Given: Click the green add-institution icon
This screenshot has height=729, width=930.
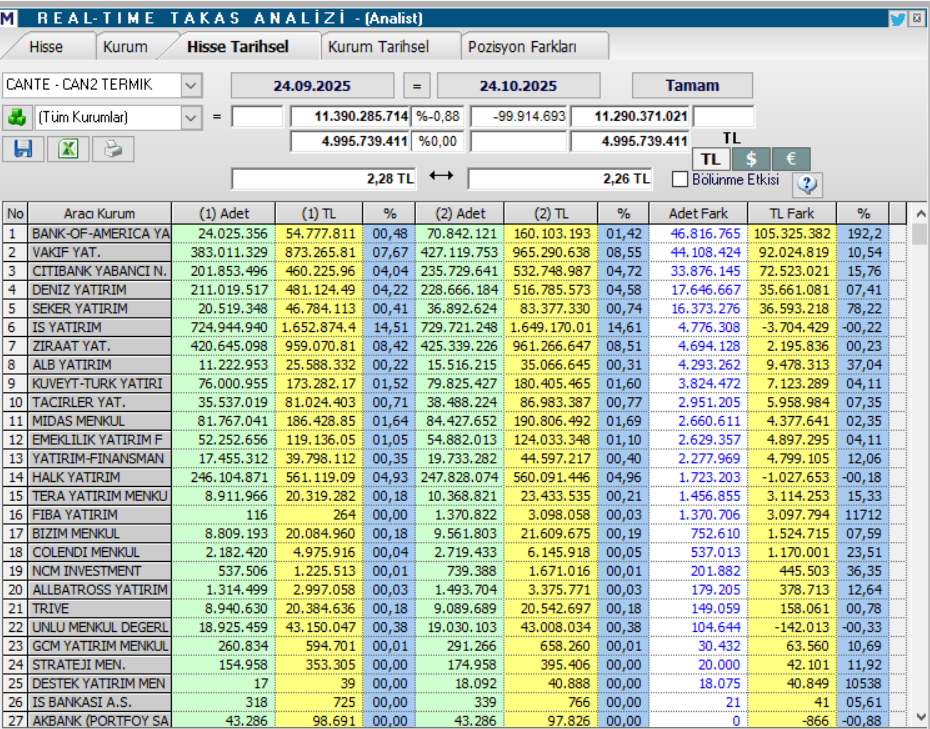Looking at the screenshot, I should (17, 117).
